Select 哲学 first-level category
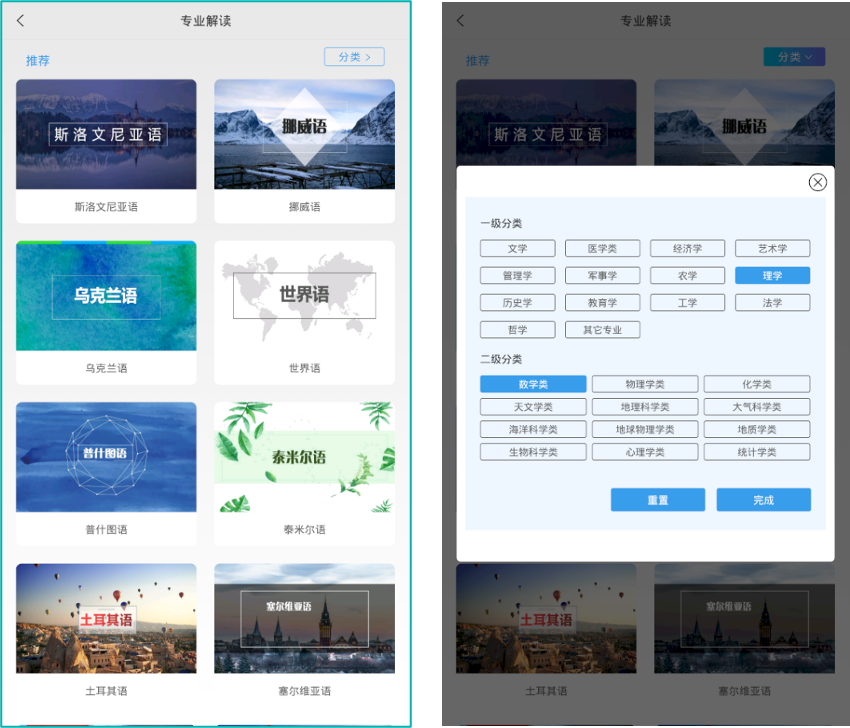The width and height of the screenshot is (850, 728). 518,330
